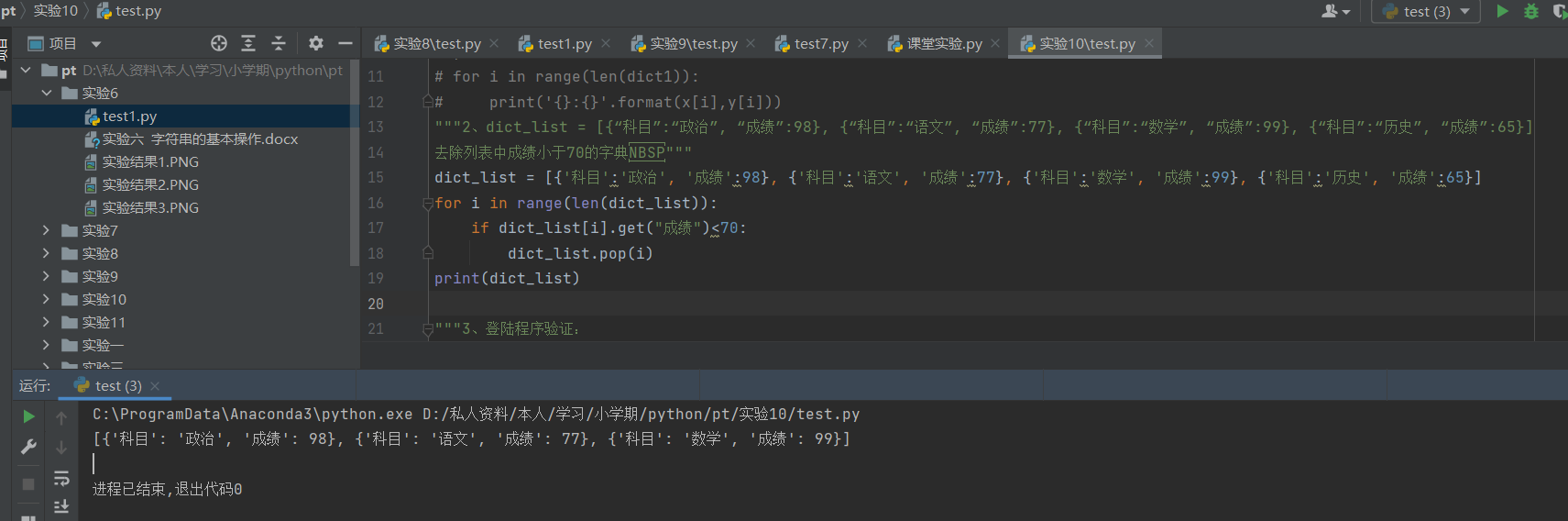1568x521 pixels.
Task: Click the fold end marker at line 18
Action: [x=427, y=252]
